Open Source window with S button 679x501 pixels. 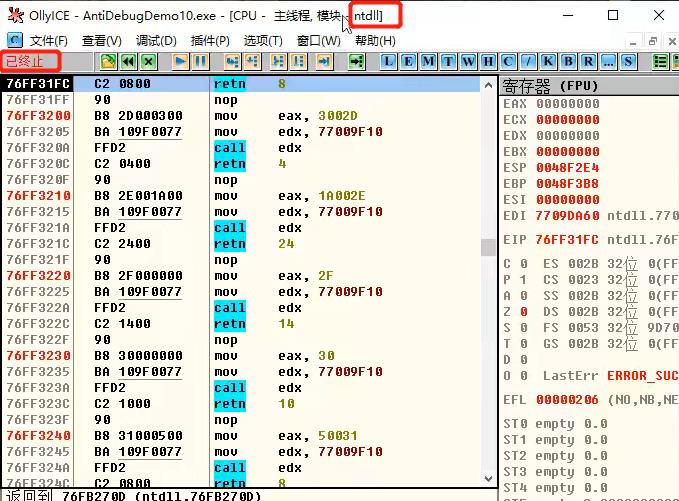pyautogui.click(x=629, y=61)
